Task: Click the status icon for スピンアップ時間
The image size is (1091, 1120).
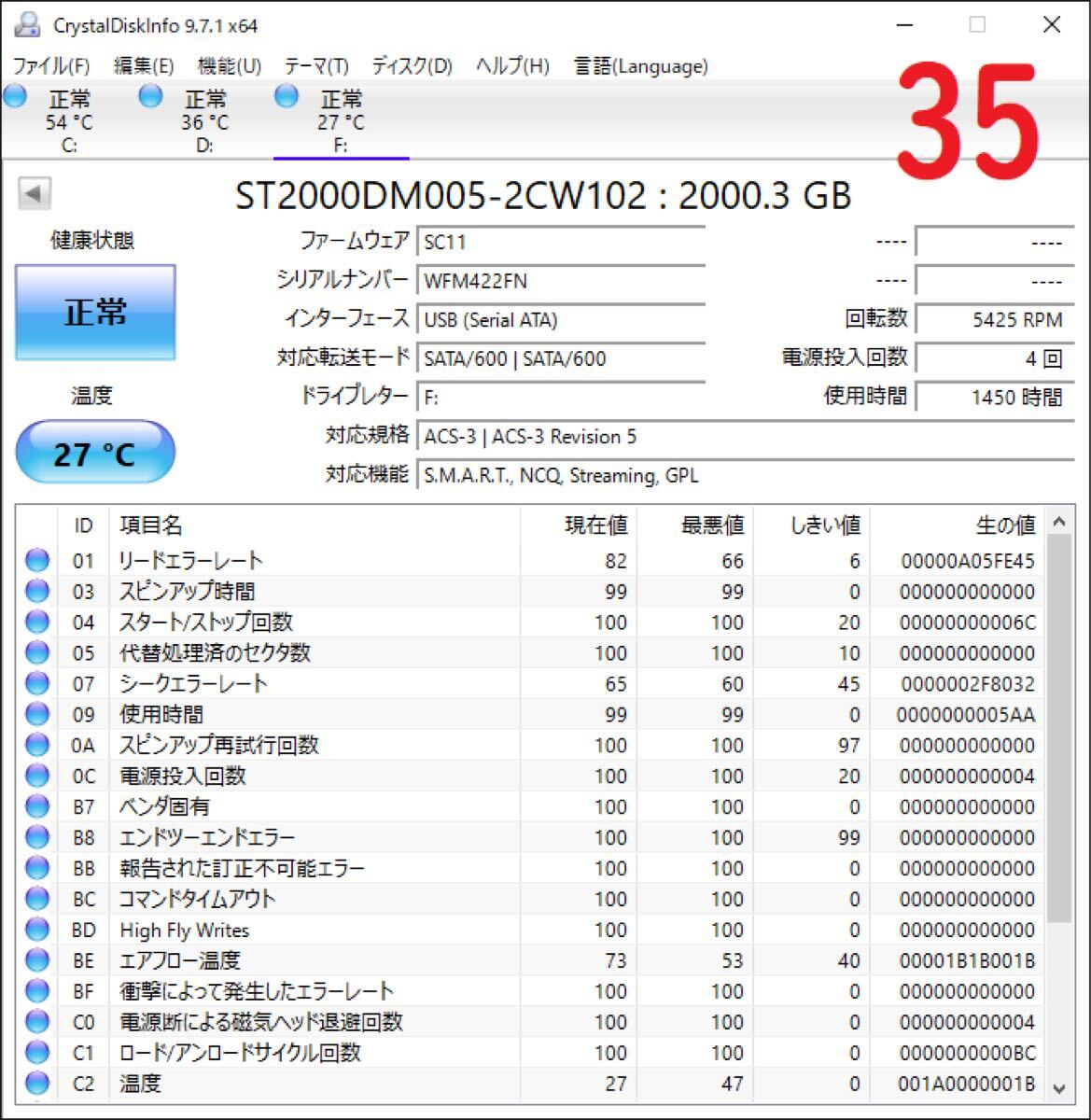Action: (x=37, y=591)
